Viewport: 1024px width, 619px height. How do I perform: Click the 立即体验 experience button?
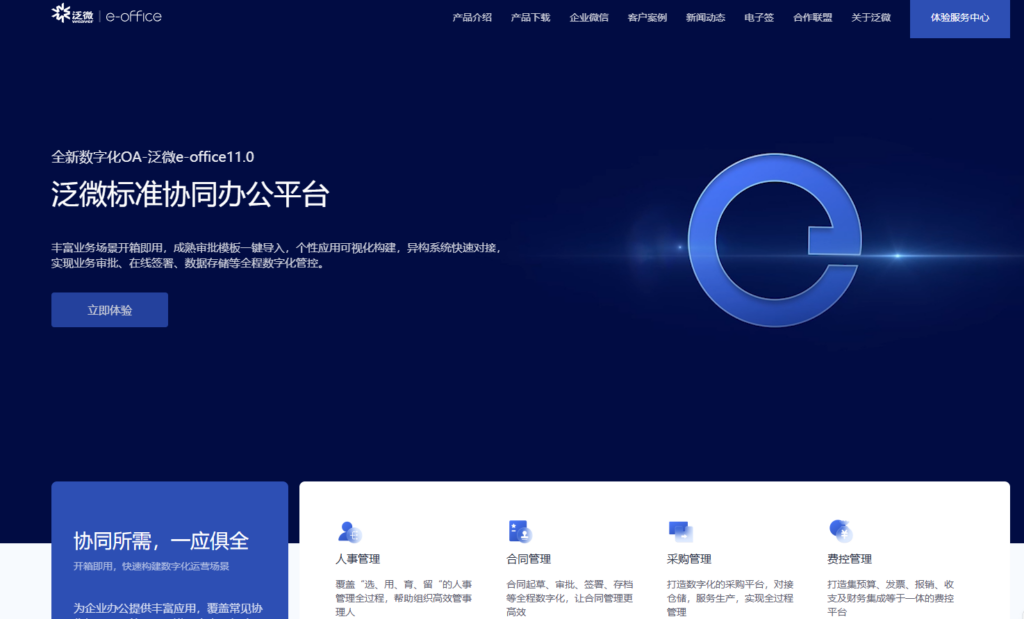coord(109,309)
